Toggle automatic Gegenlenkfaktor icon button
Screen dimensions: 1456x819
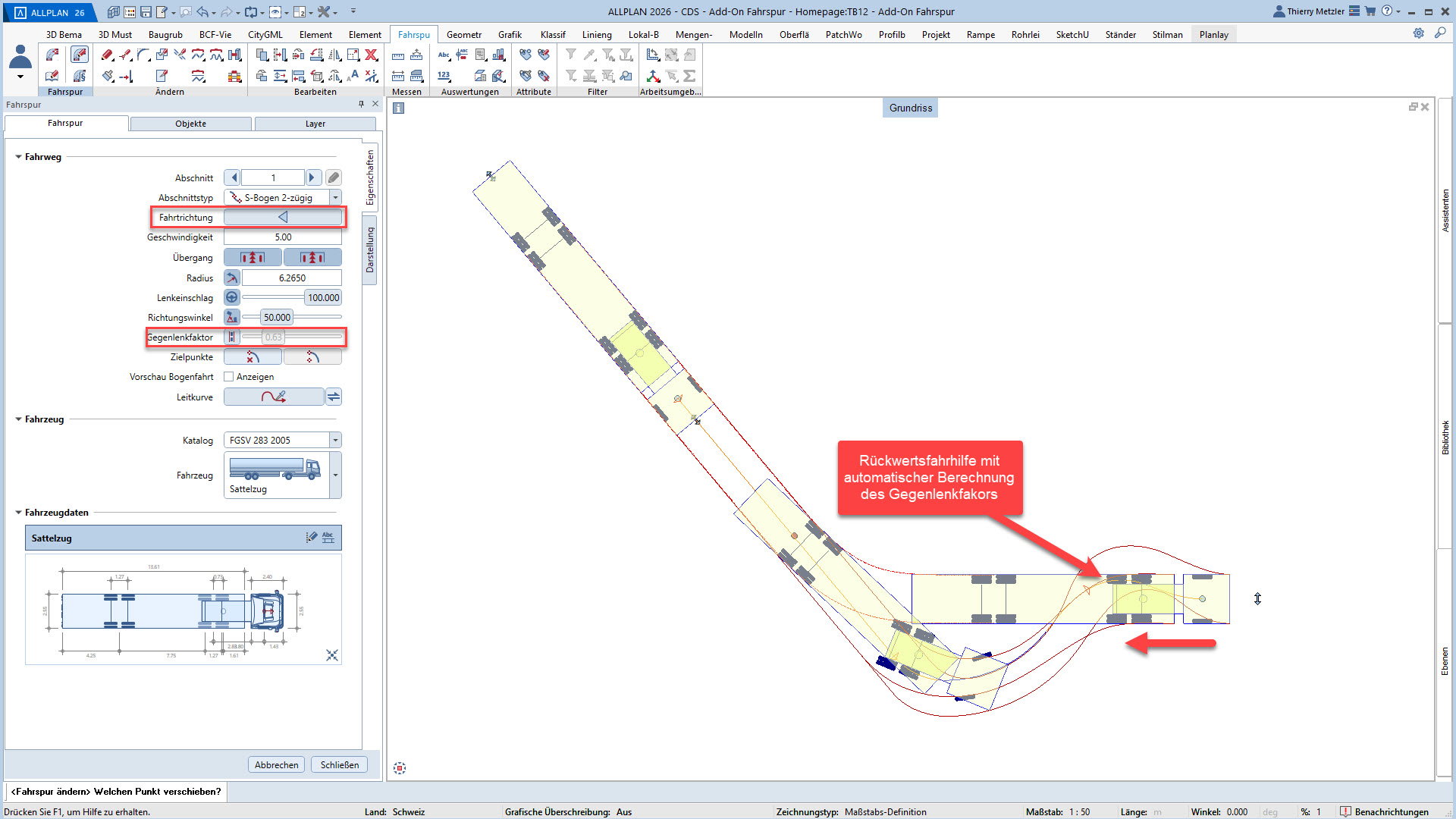point(232,337)
